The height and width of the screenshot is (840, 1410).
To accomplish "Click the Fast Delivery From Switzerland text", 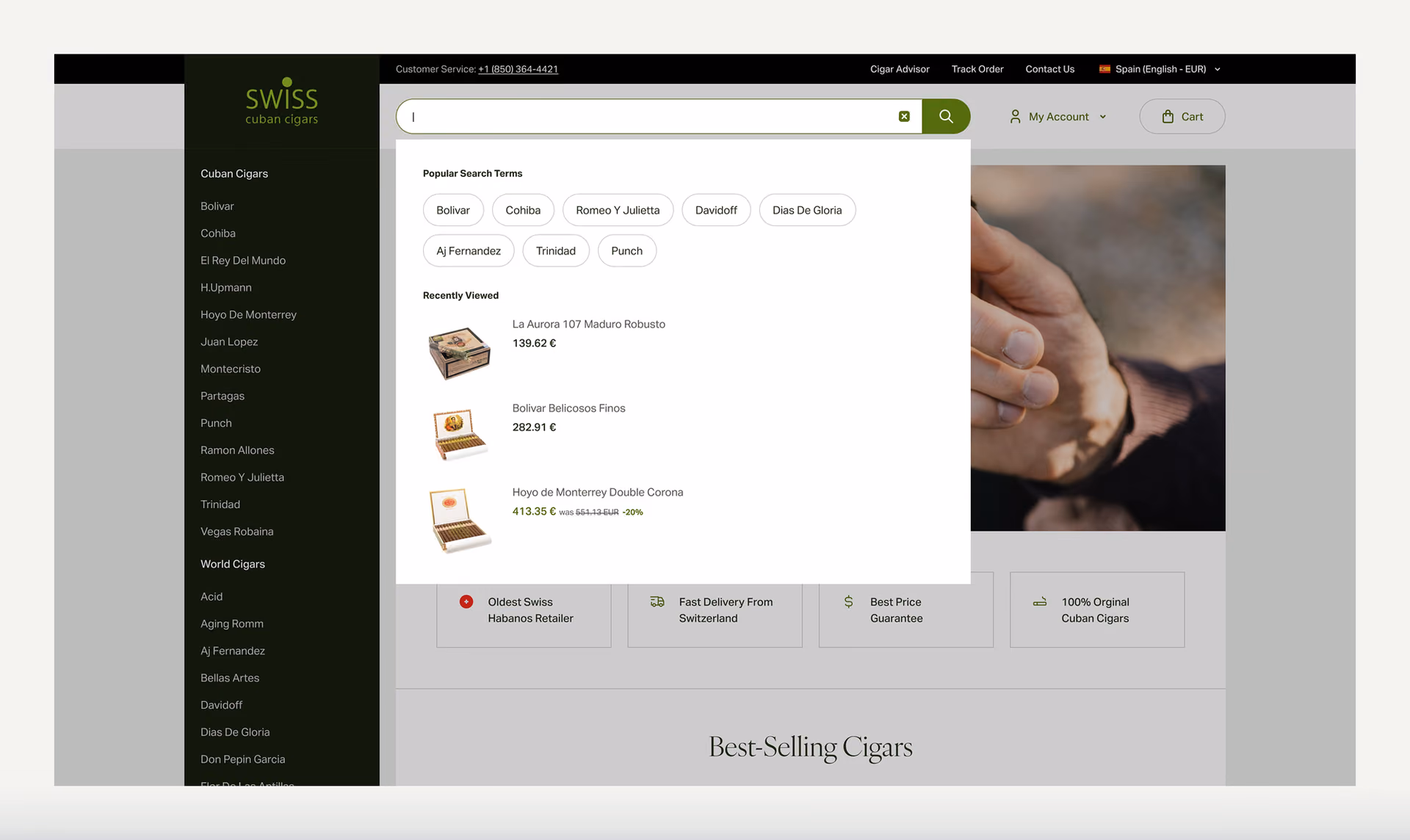I will pyautogui.click(x=726, y=610).
